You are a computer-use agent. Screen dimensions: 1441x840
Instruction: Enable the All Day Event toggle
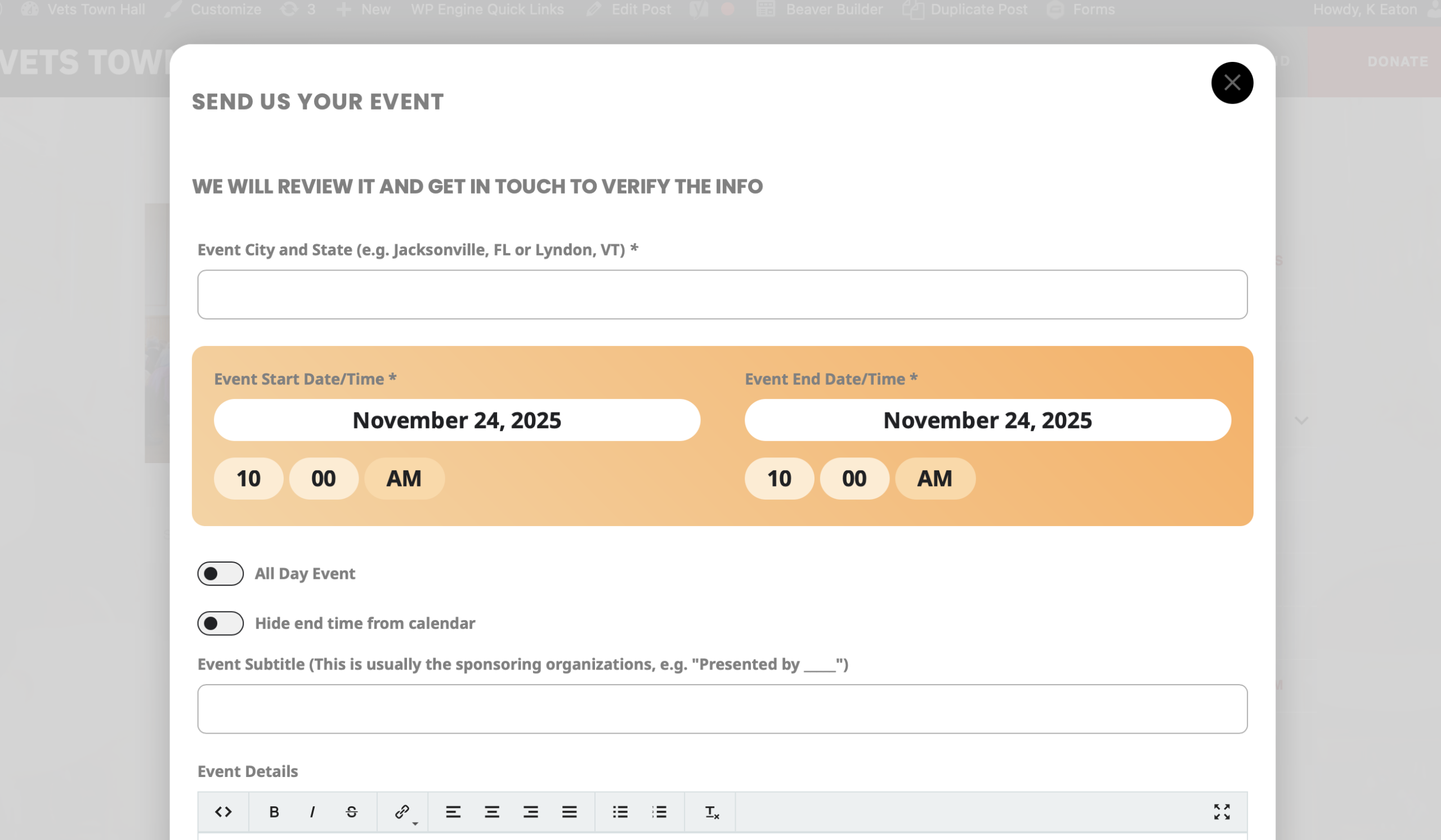coord(220,573)
